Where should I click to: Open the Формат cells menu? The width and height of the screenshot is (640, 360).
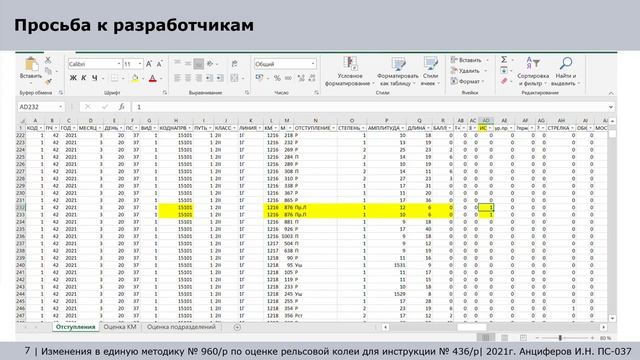pyautogui.click(x=468, y=81)
